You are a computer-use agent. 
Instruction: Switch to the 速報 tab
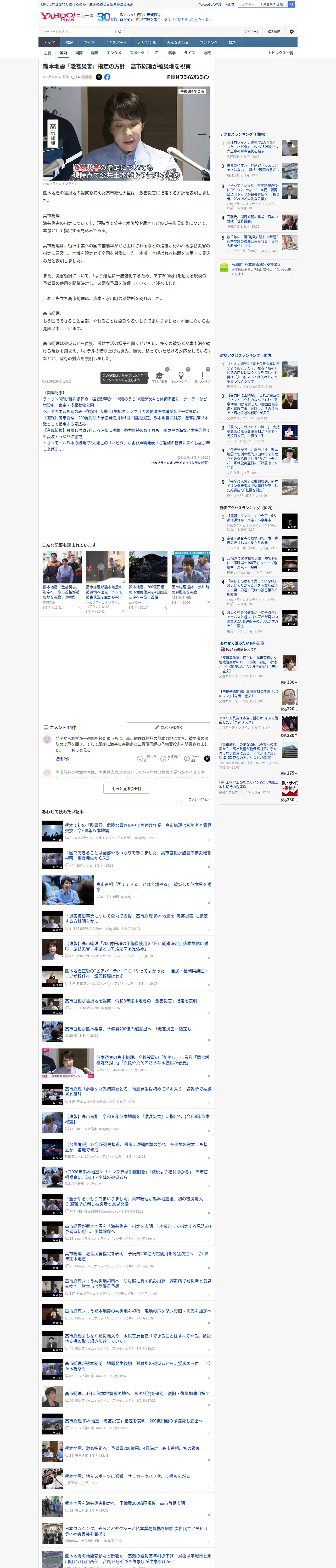click(69, 43)
